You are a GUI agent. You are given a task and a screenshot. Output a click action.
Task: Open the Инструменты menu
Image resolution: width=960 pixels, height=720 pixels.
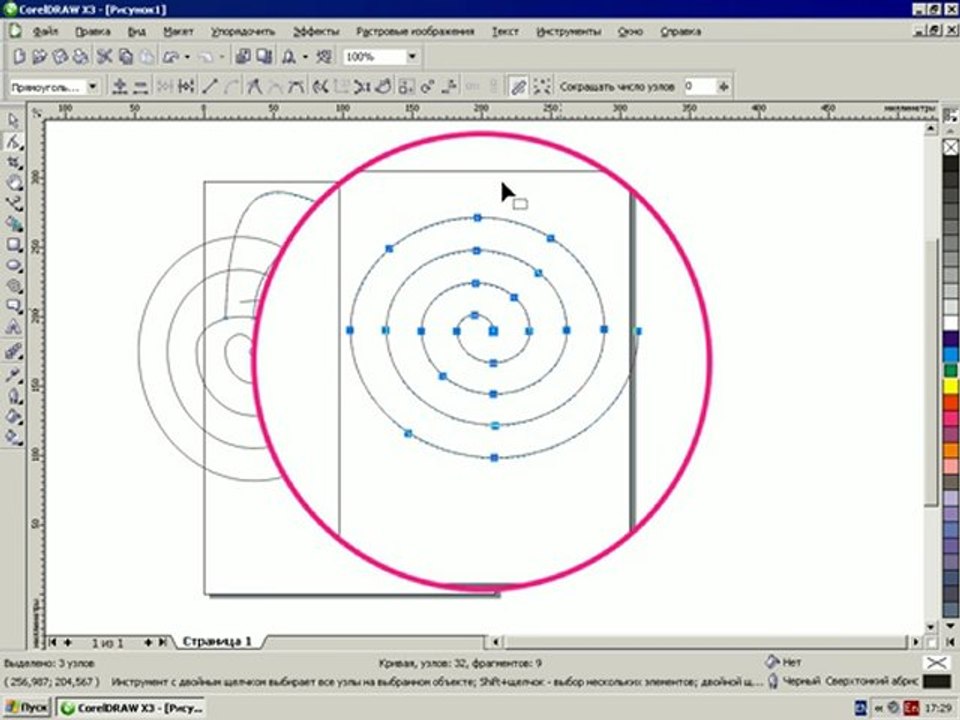[568, 31]
